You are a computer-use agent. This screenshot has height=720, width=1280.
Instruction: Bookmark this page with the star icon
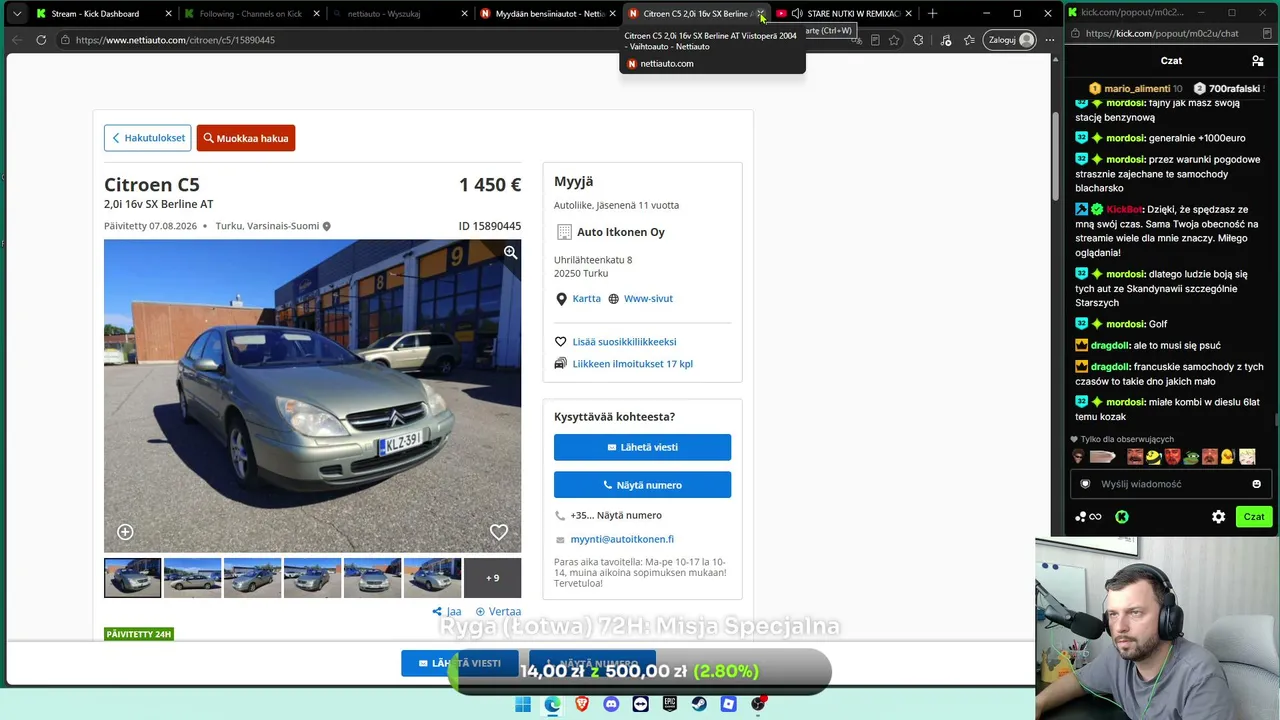894,40
